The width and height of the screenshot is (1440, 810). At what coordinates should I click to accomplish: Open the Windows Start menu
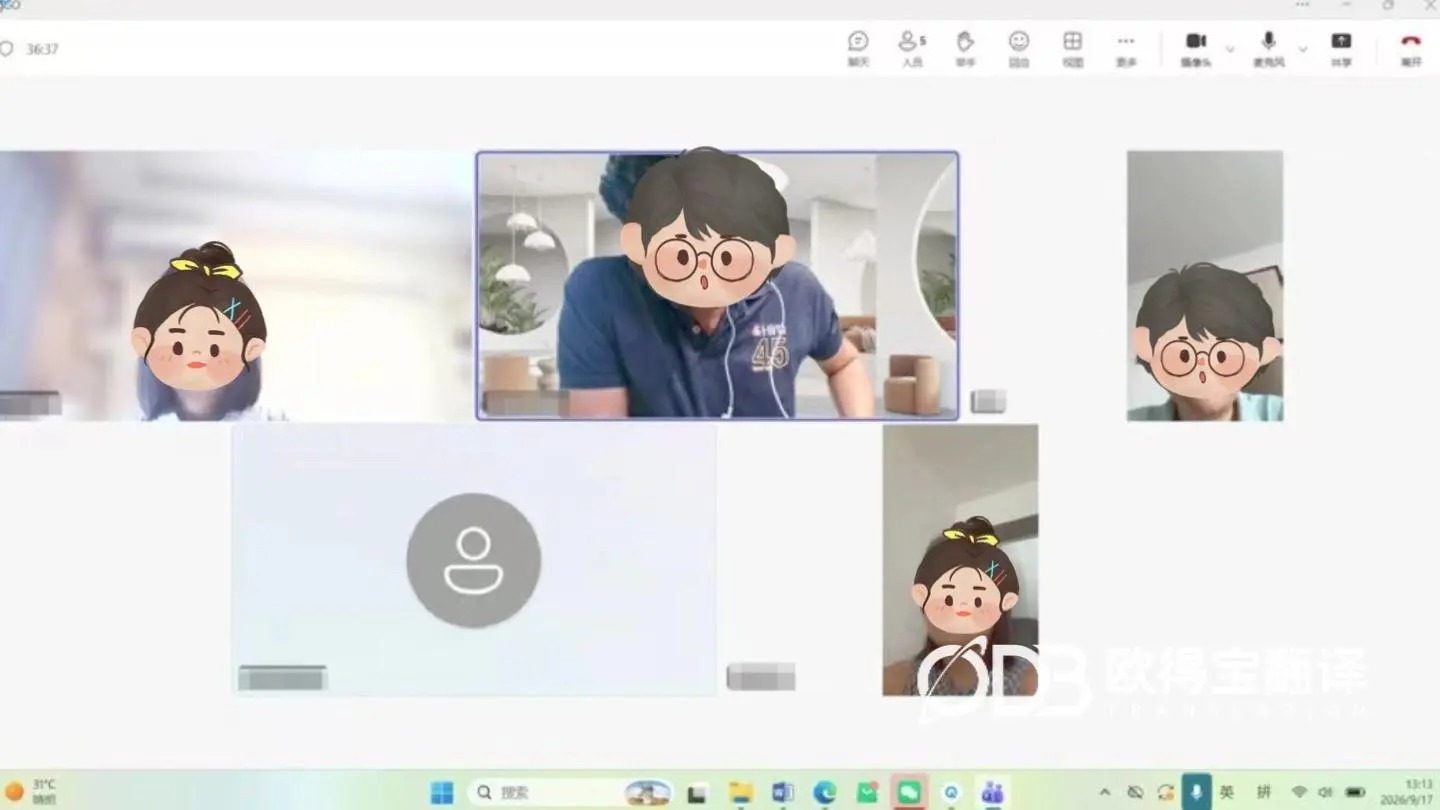coord(442,792)
